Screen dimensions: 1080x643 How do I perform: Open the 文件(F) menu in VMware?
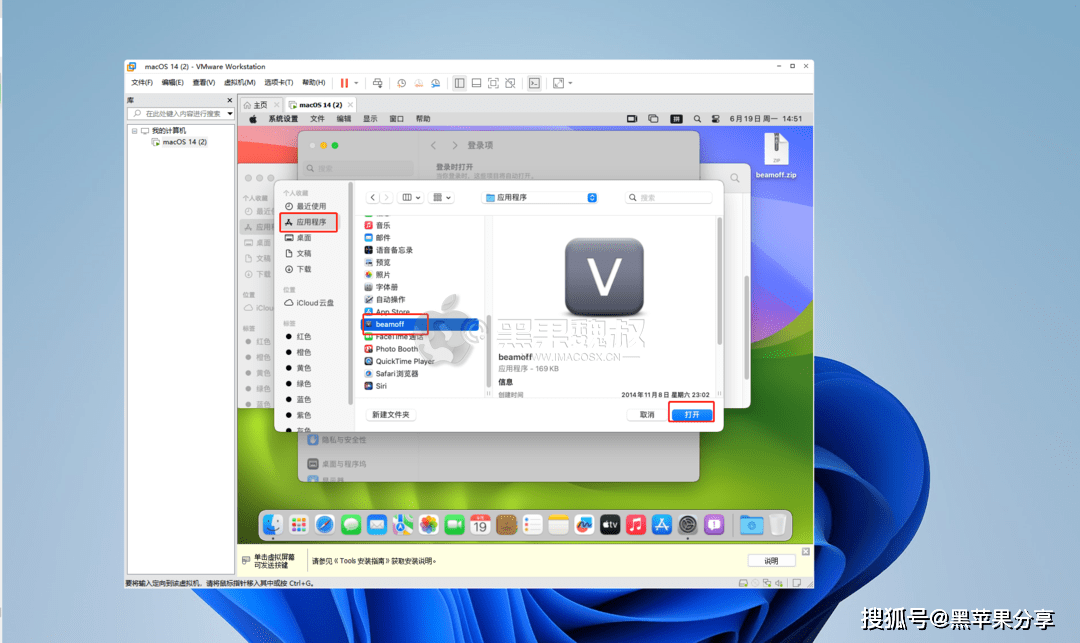[142, 83]
